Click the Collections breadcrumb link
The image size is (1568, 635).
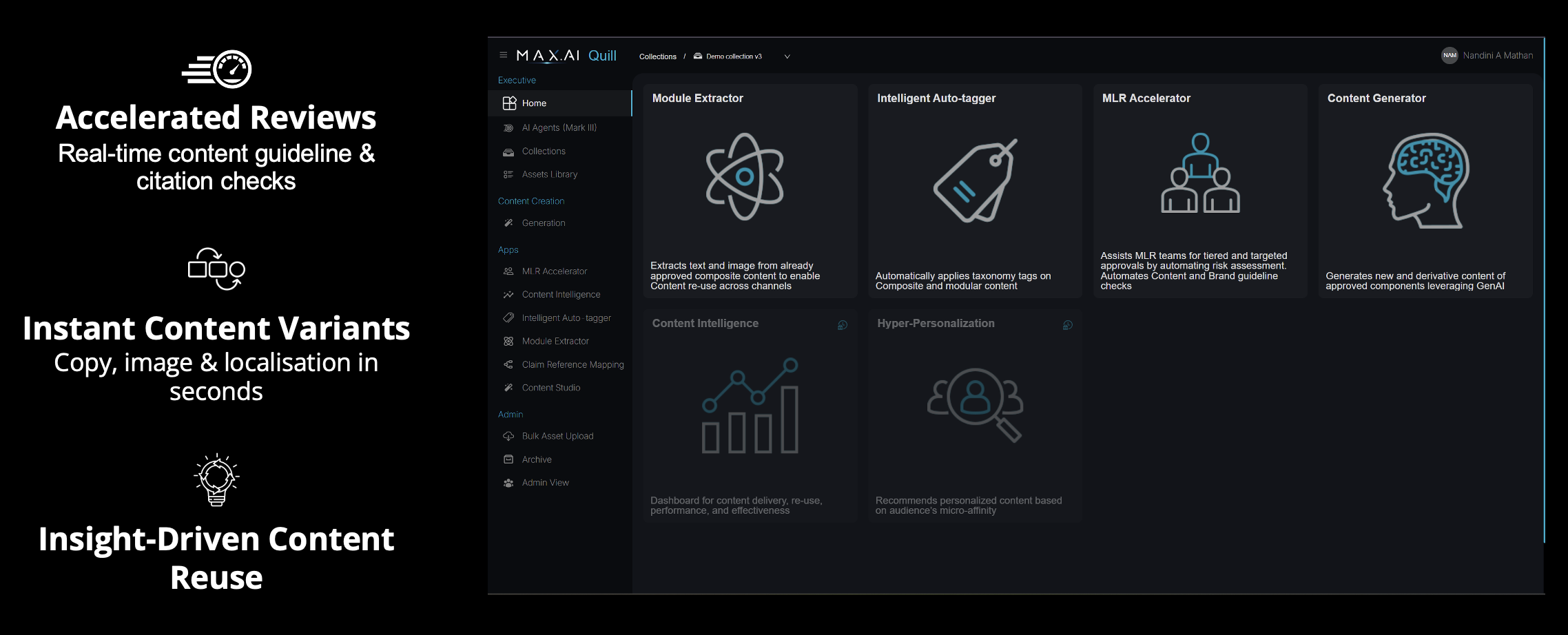[657, 56]
